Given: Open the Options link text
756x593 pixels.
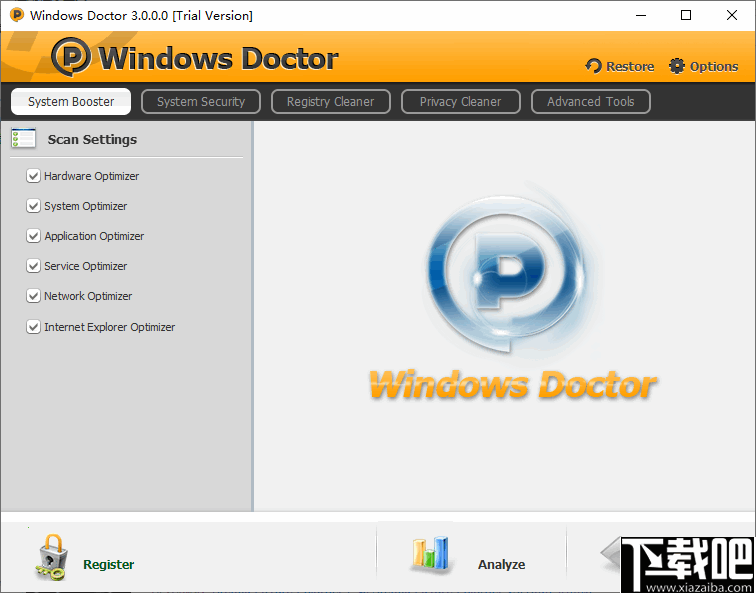Looking at the screenshot, I should tap(714, 67).
